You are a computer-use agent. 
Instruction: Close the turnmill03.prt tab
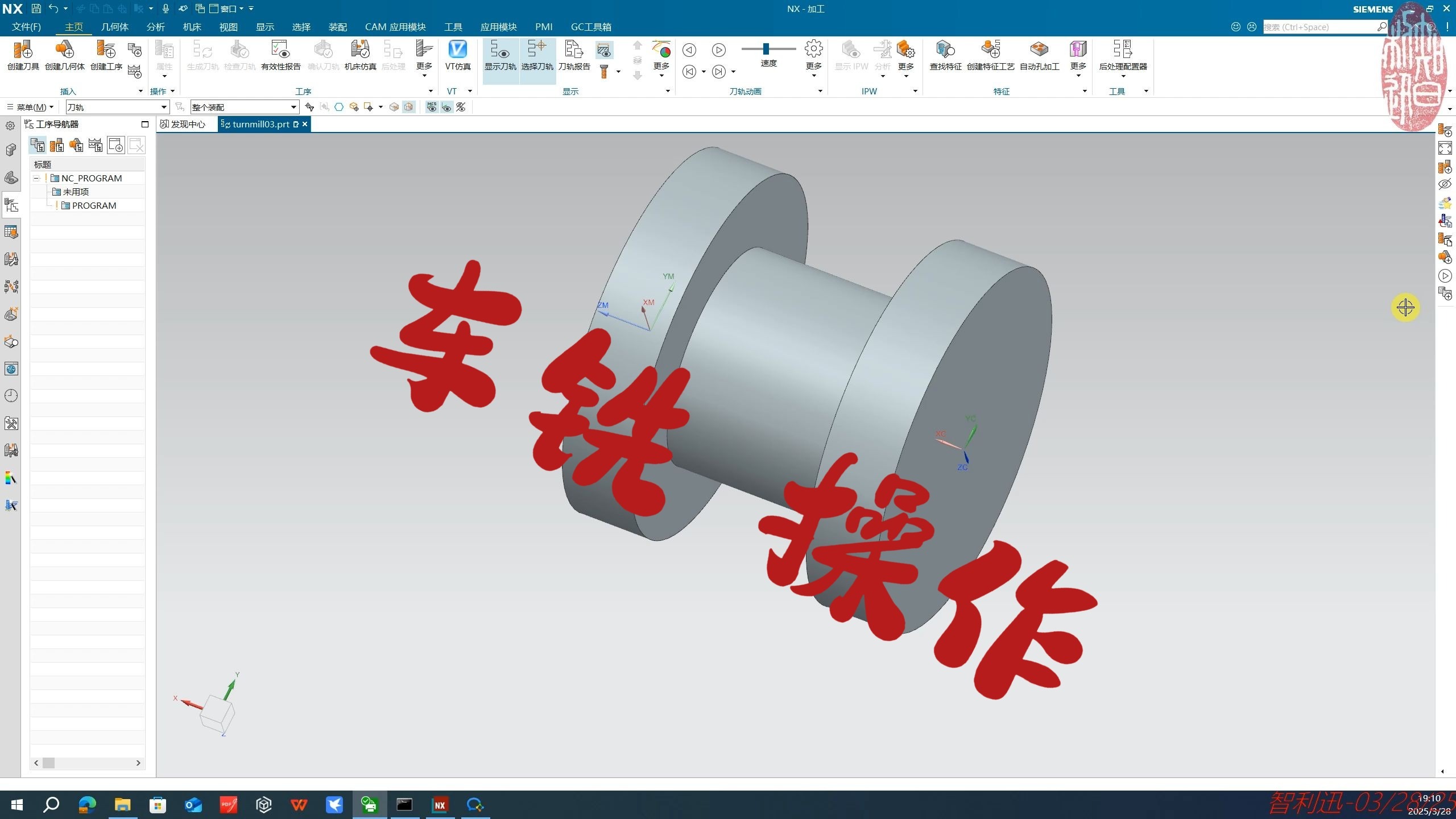pos(304,124)
